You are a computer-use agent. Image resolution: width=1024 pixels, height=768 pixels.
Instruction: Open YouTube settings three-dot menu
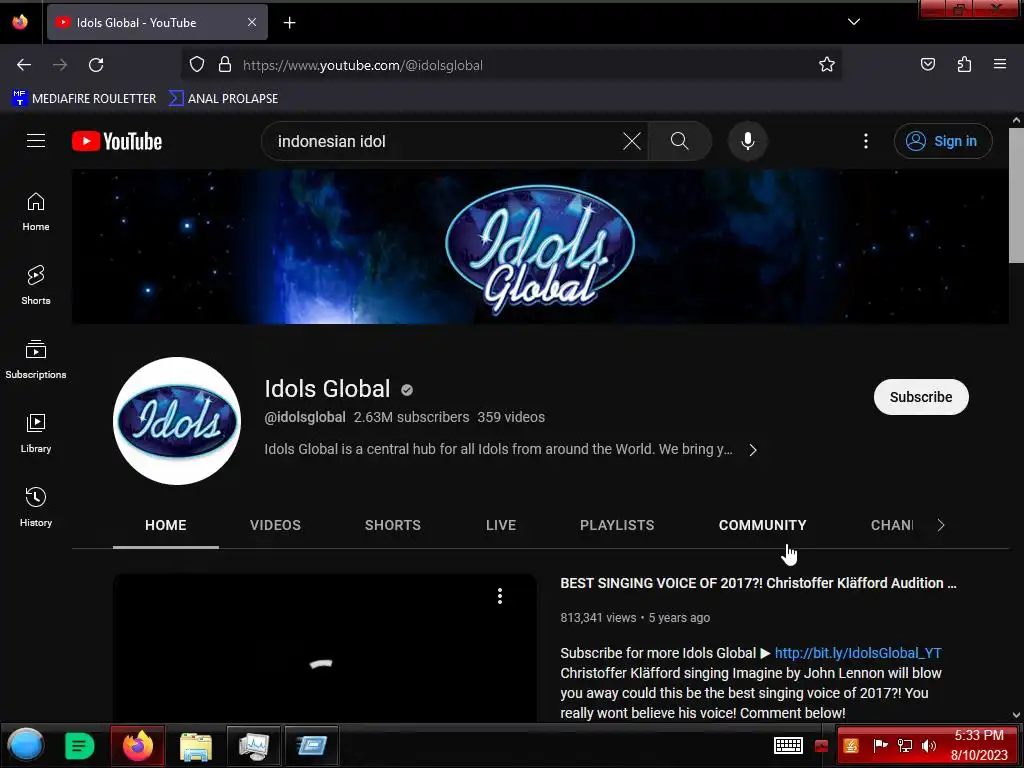click(866, 141)
